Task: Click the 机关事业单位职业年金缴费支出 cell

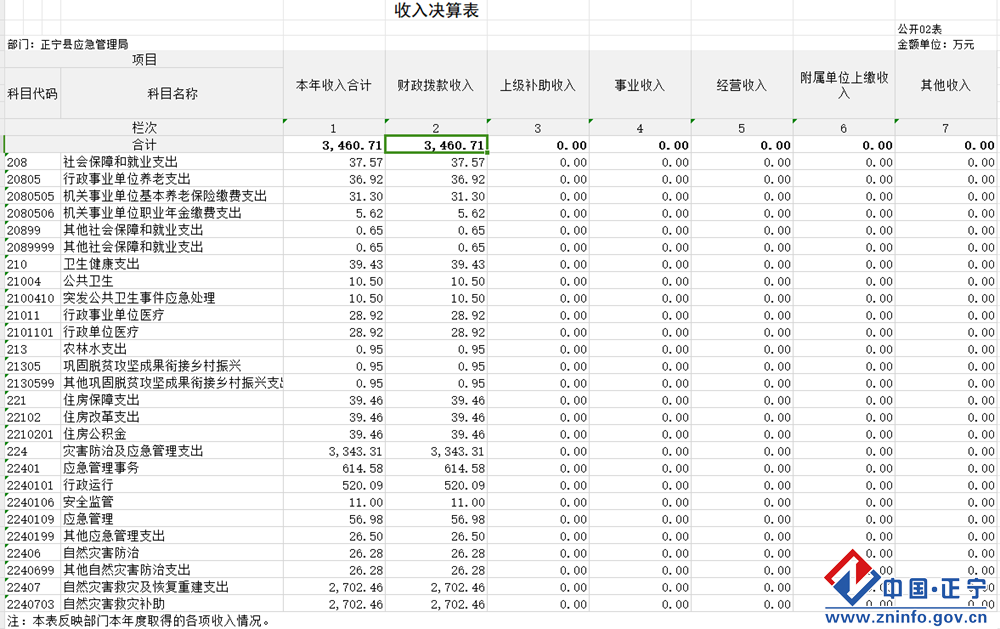Action: pyautogui.click(x=172, y=213)
